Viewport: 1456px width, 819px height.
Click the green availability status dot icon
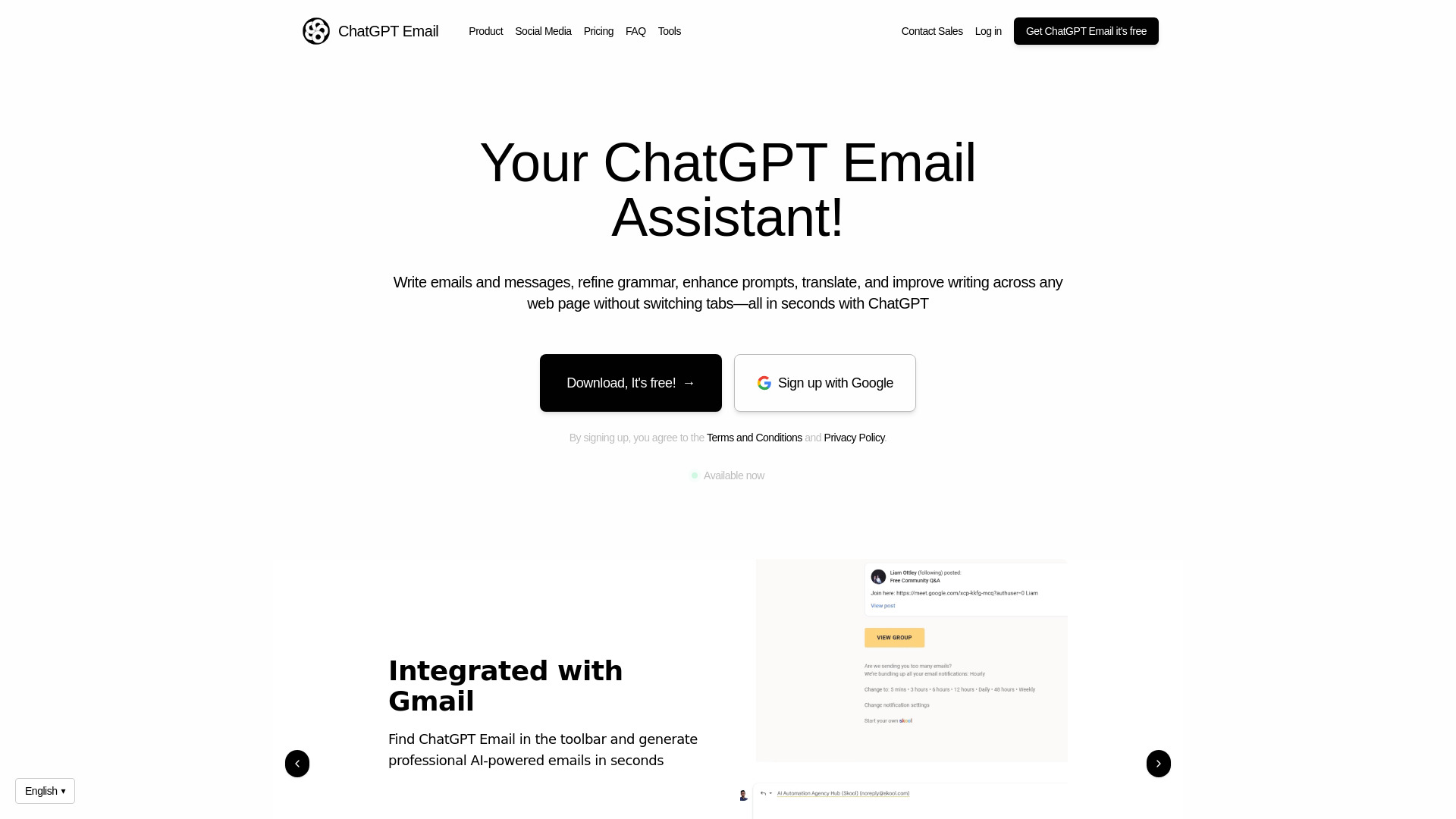click(x=694, y=475)
